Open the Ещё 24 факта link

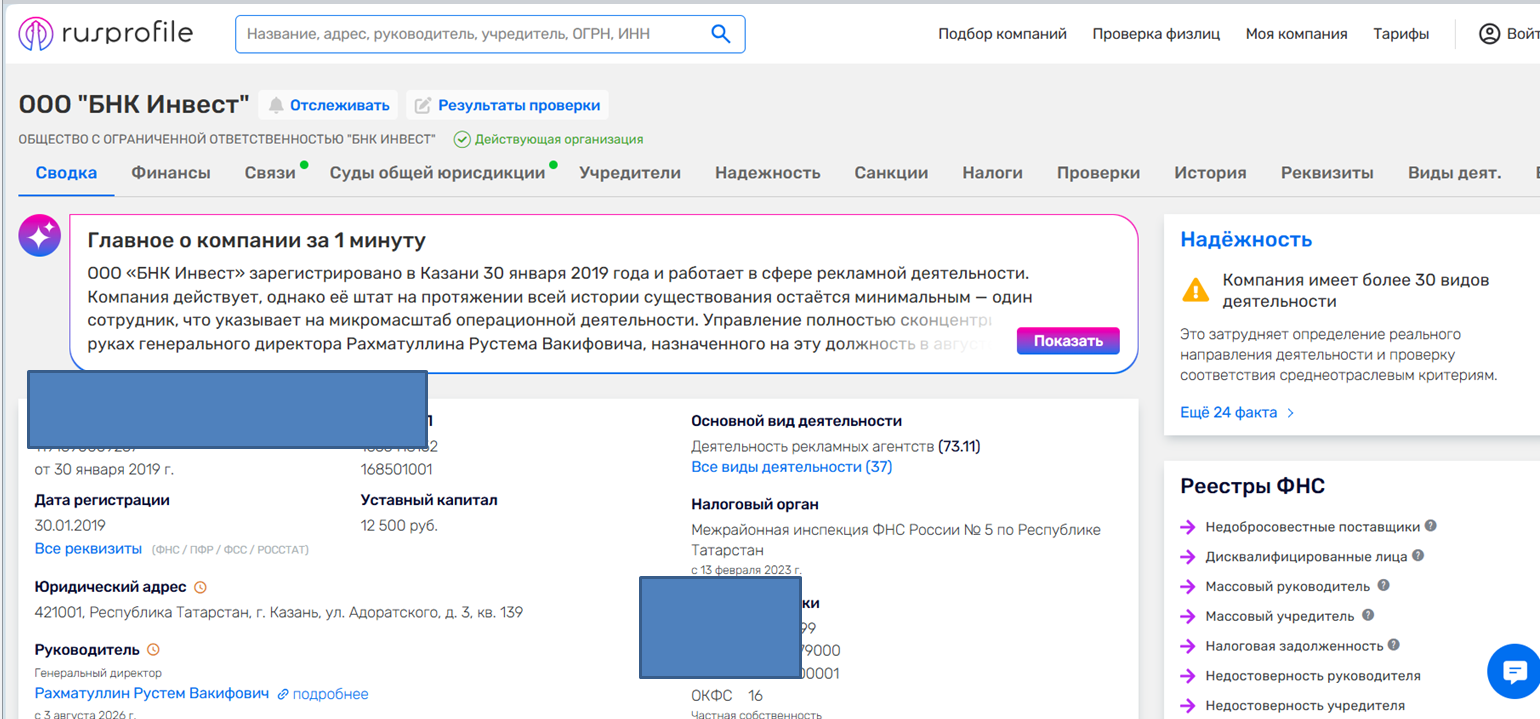(x=1229, y=413)
